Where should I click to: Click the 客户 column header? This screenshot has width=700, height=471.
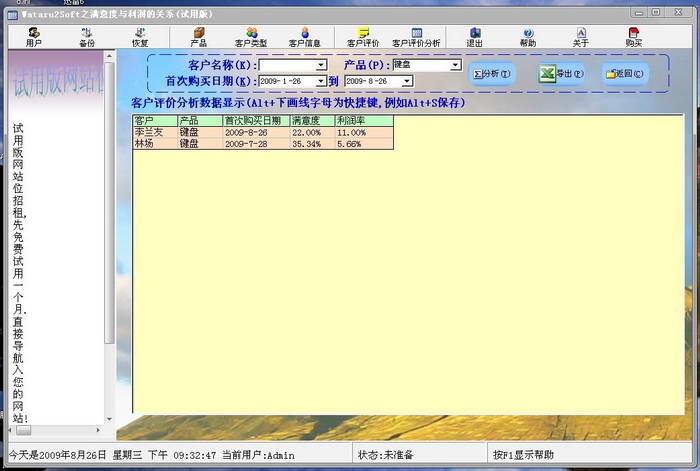click(155, 121)
